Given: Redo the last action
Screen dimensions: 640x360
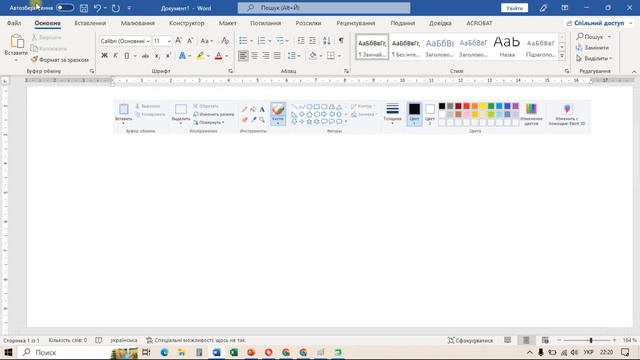Looking at the screenshot, I should 116,8.
